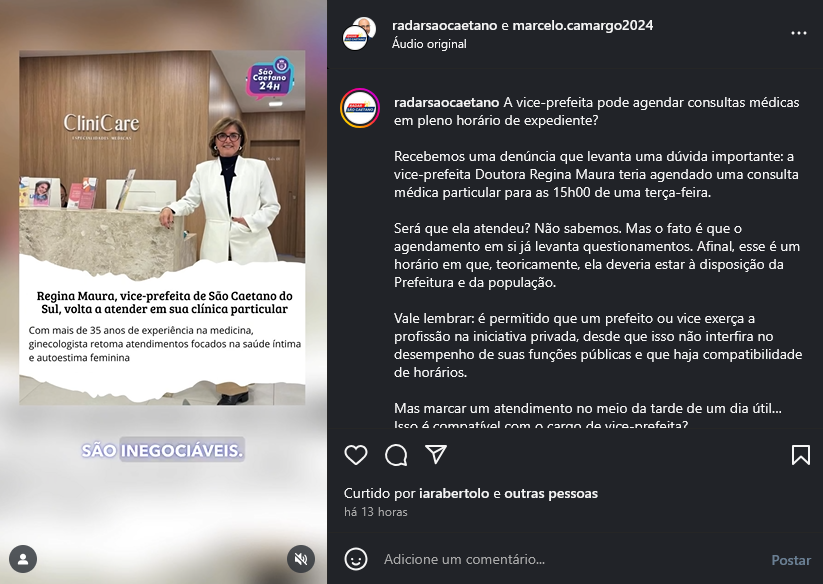The image size is (823, 584).
Task: Open Áudio original audio page
Action: click(x=429, y=44)
